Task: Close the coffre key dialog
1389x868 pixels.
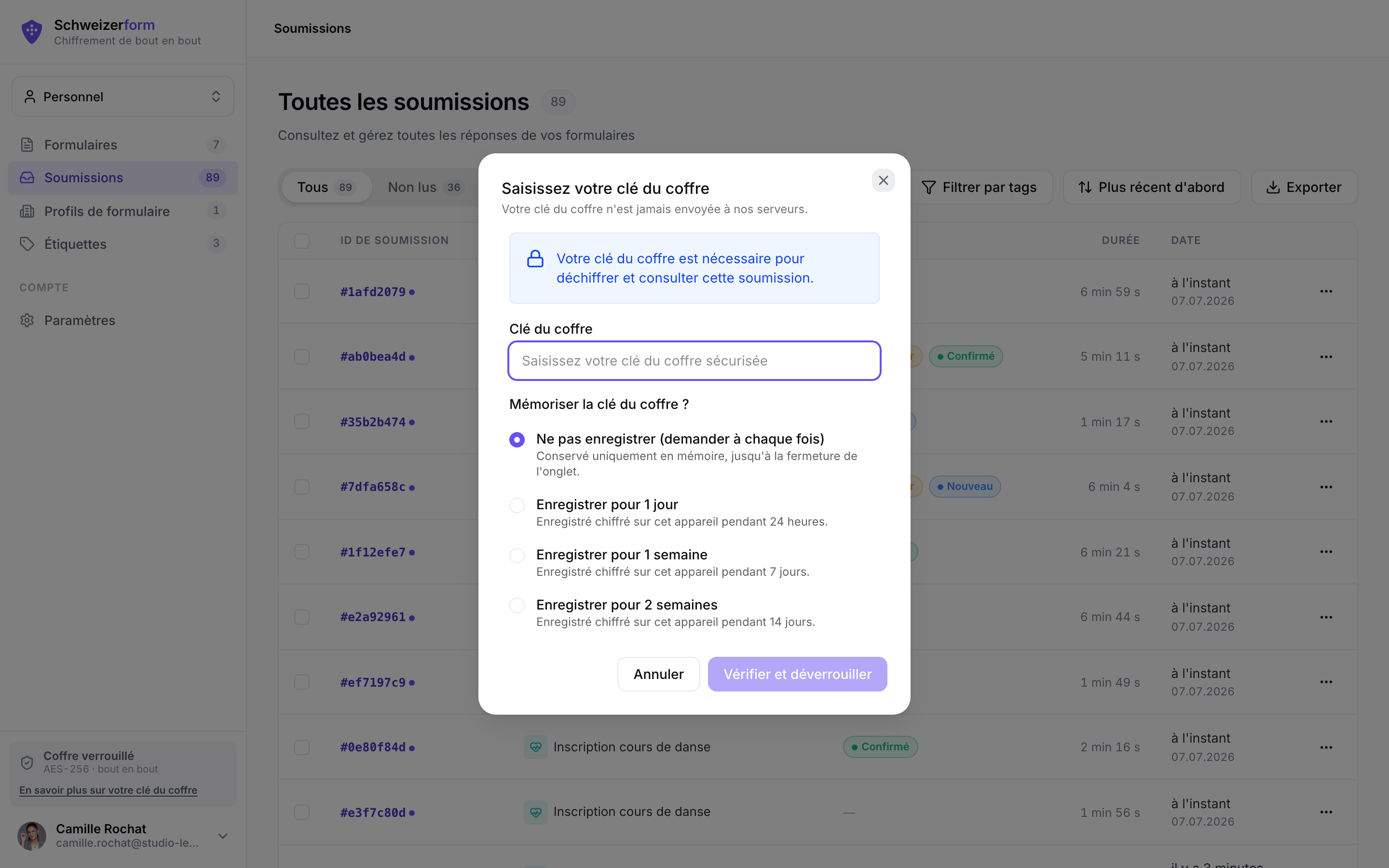Action: point(884,180)
